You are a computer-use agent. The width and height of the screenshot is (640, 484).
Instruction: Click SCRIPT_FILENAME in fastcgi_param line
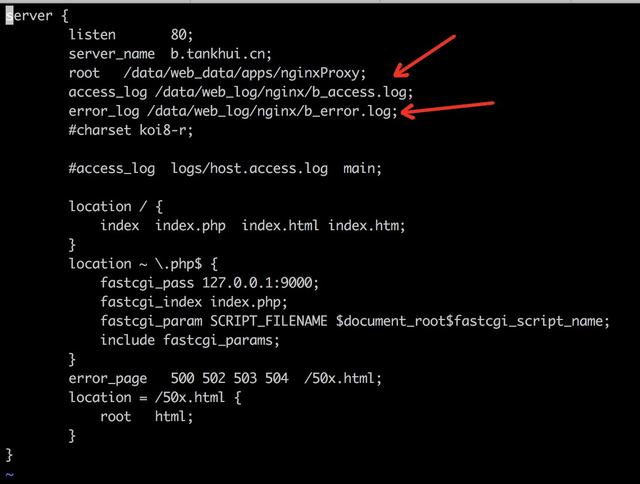click(269, 321)
